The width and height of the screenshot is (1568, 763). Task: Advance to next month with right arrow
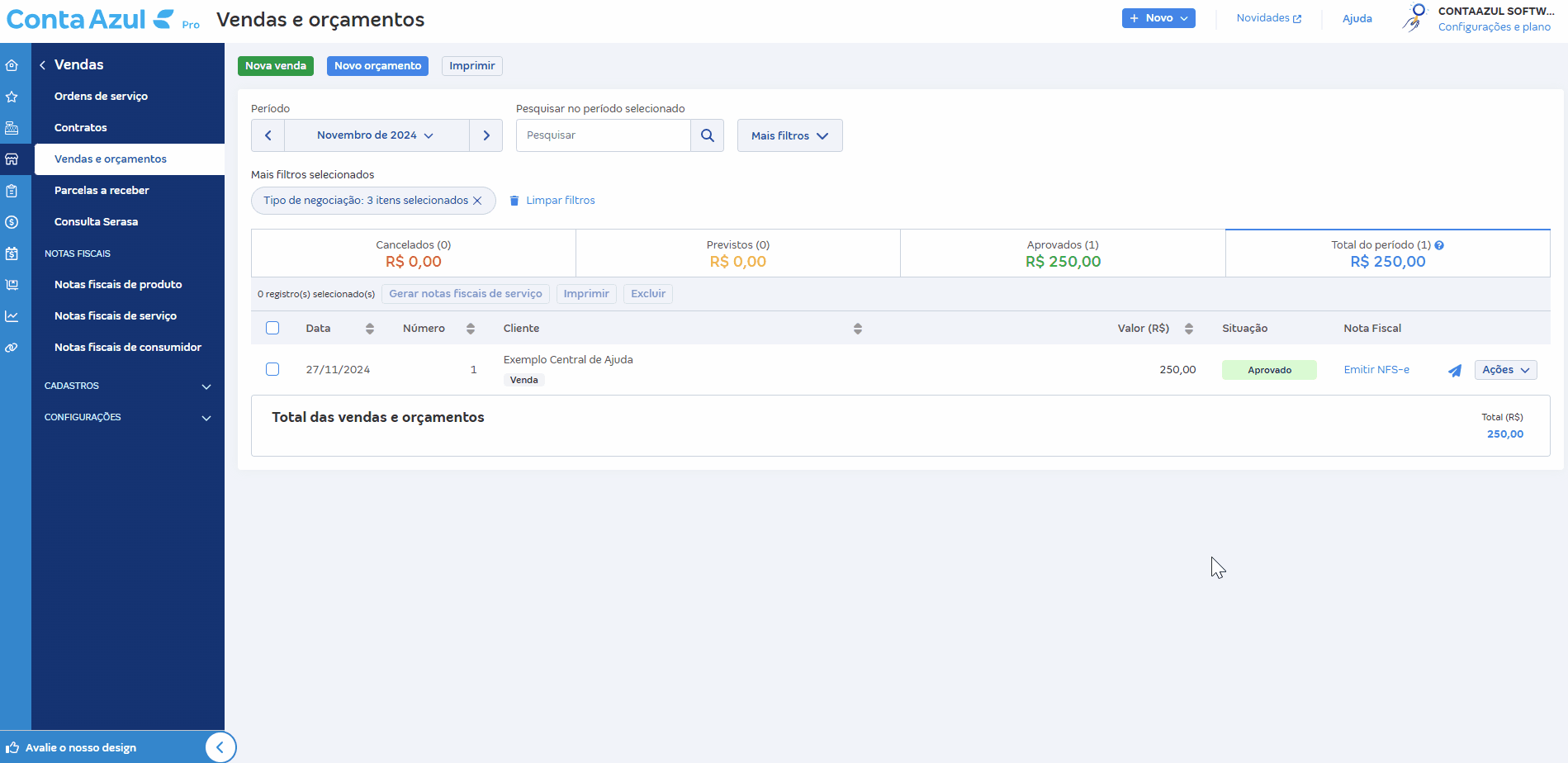[486, 135]
